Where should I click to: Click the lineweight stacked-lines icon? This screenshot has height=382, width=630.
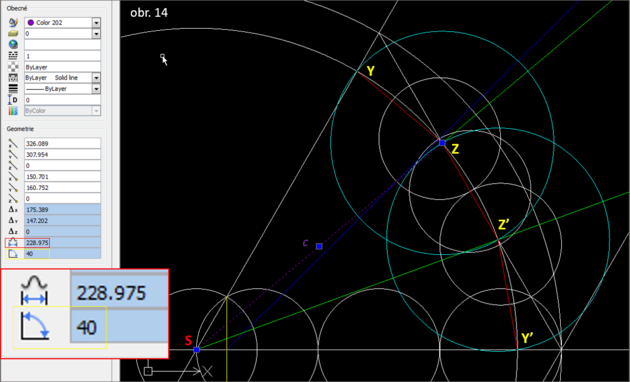[x=13, y=89]
